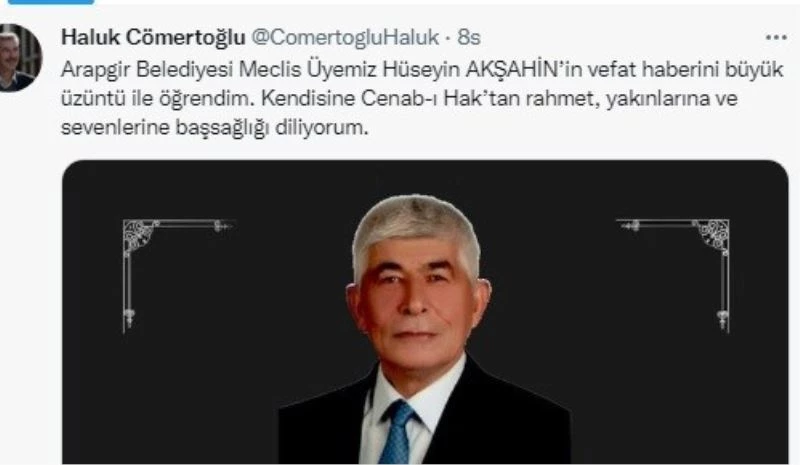
Task: Click the man's face in the image
Action: tap(416, 301)
